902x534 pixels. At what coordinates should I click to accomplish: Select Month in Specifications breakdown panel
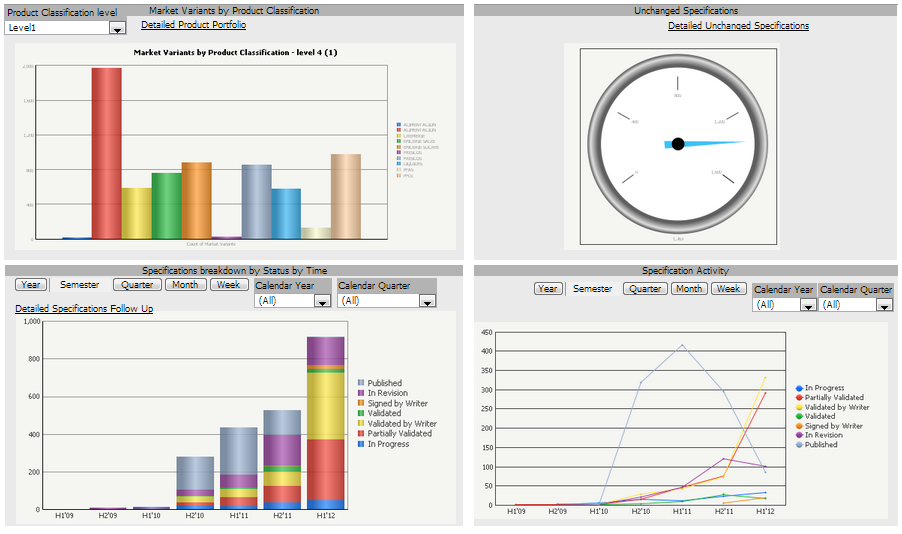[x=184, y=285]
